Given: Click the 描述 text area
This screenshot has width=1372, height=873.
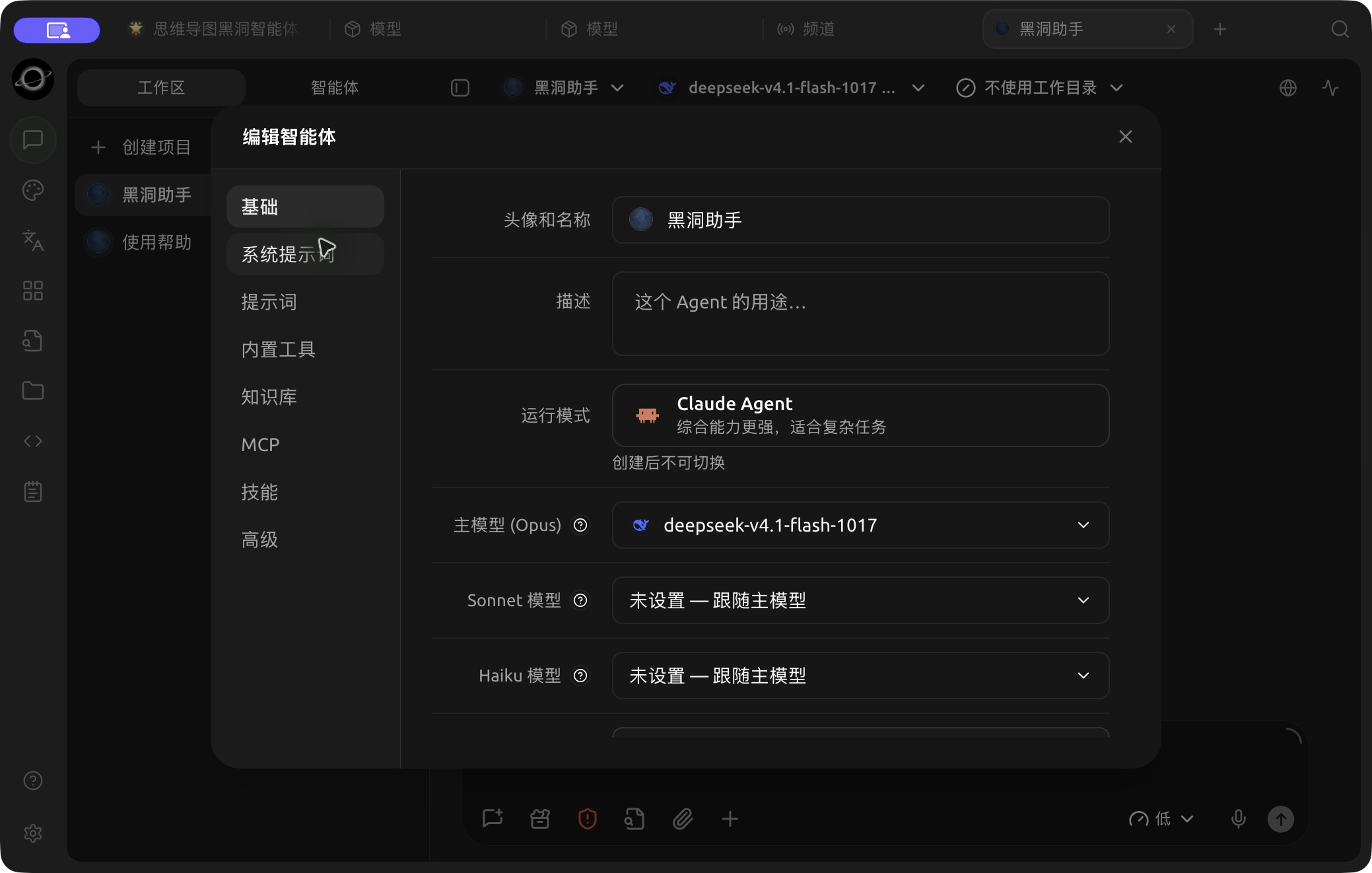Looking at the screenshot, I should (860, 314).
